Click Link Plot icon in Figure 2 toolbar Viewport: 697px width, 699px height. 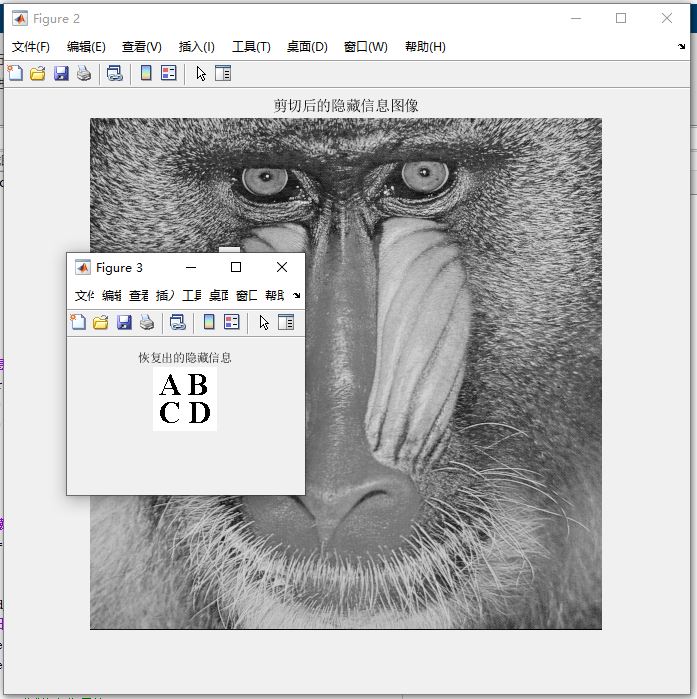[115, 73]
